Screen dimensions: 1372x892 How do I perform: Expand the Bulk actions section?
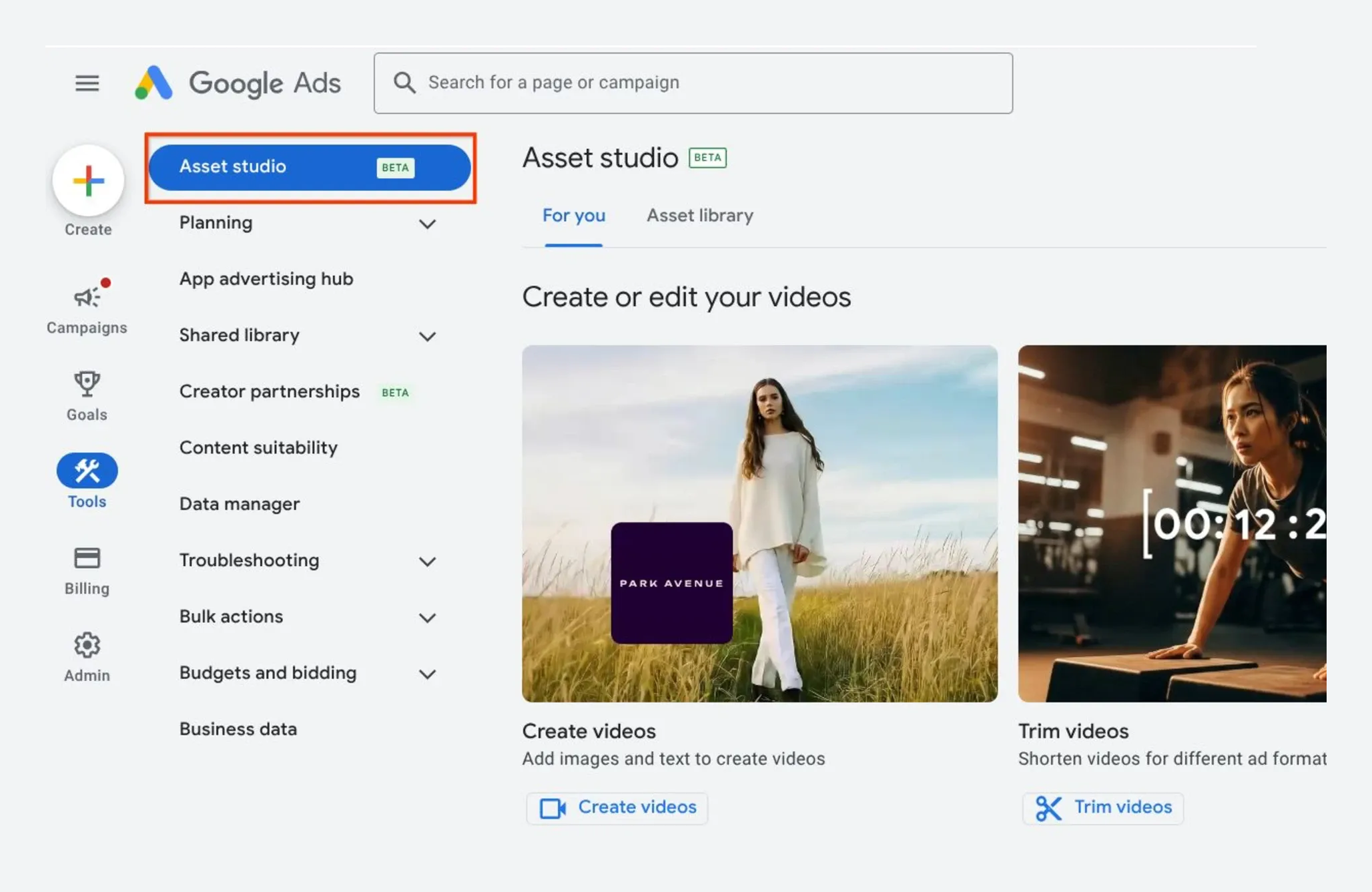(427, 618)
